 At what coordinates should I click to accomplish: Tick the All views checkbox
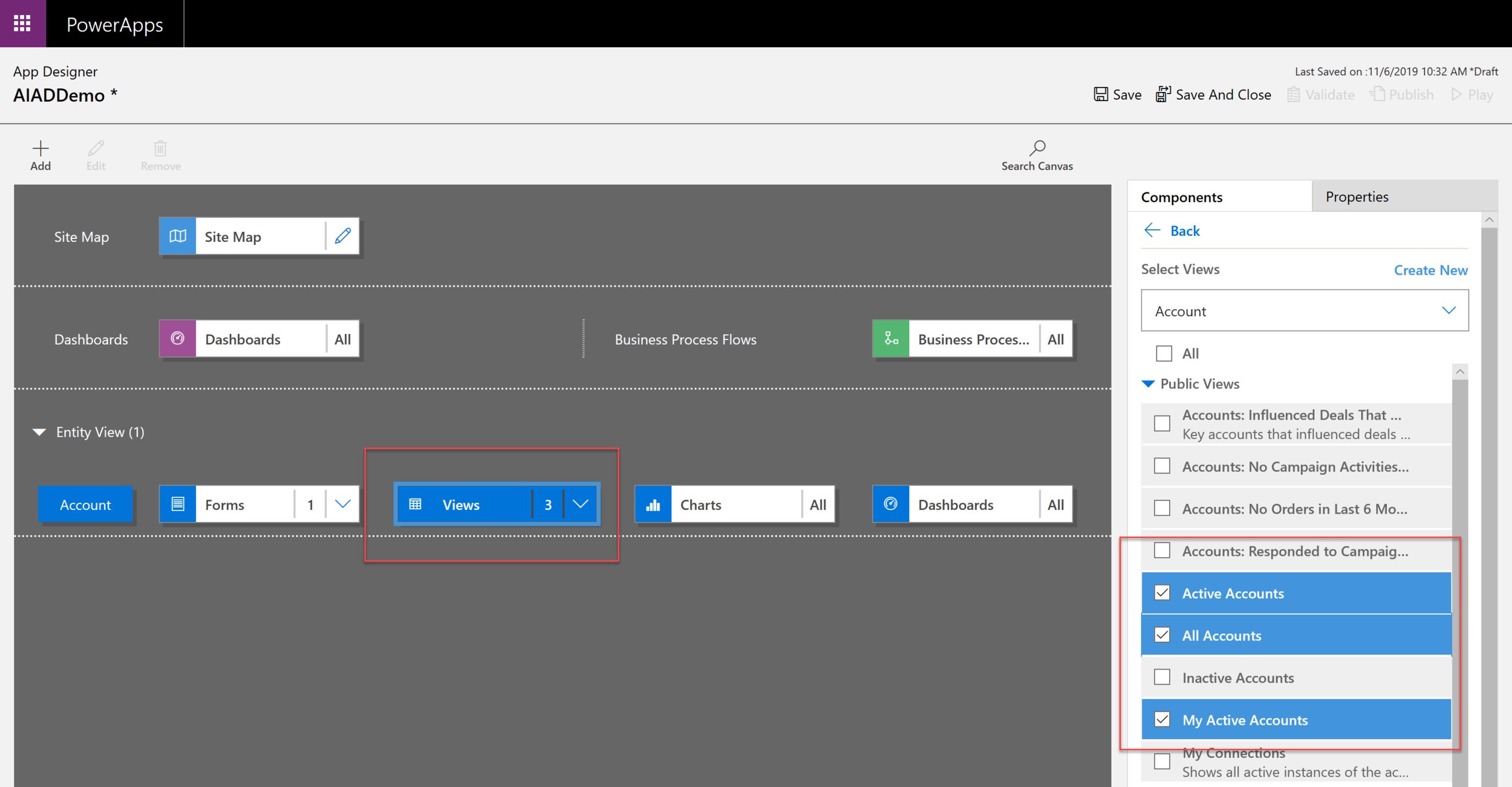pyautogui.click(x=1164, y=353)
